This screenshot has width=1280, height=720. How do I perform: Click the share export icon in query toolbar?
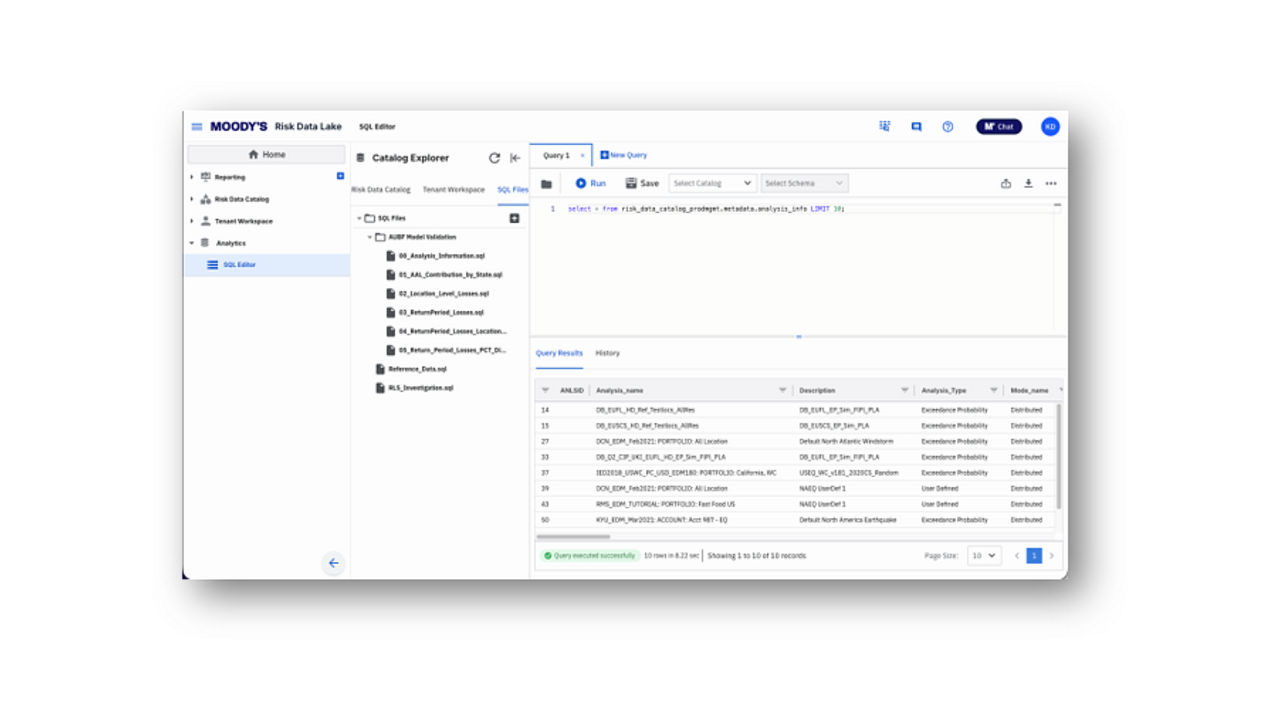pos(1006,184)
